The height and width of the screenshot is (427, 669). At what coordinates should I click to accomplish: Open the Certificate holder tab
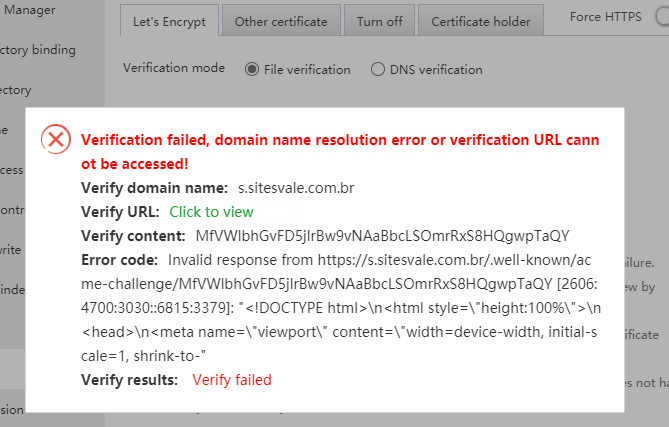coord(481,21)
